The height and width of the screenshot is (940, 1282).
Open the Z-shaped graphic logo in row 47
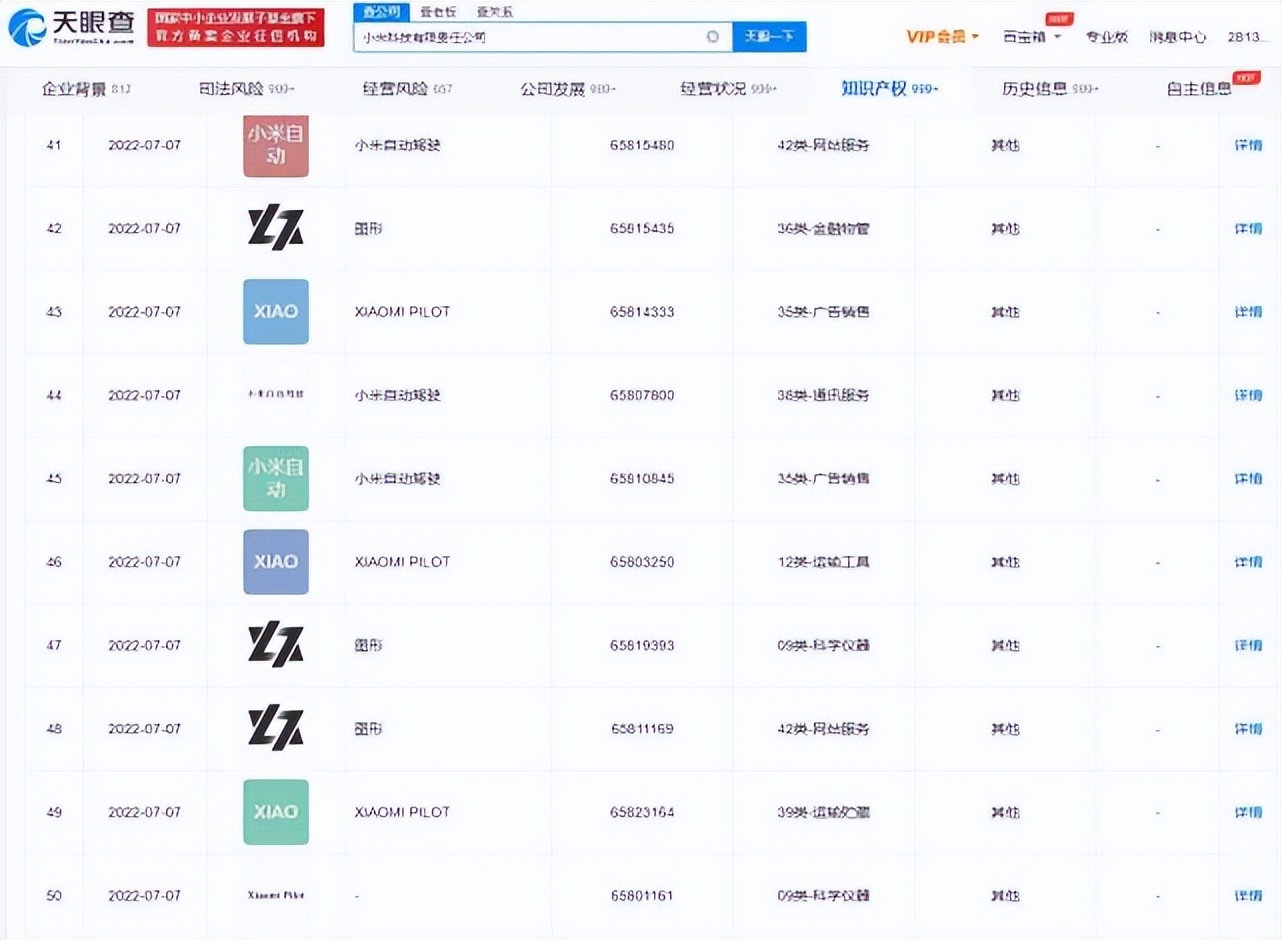276,645
